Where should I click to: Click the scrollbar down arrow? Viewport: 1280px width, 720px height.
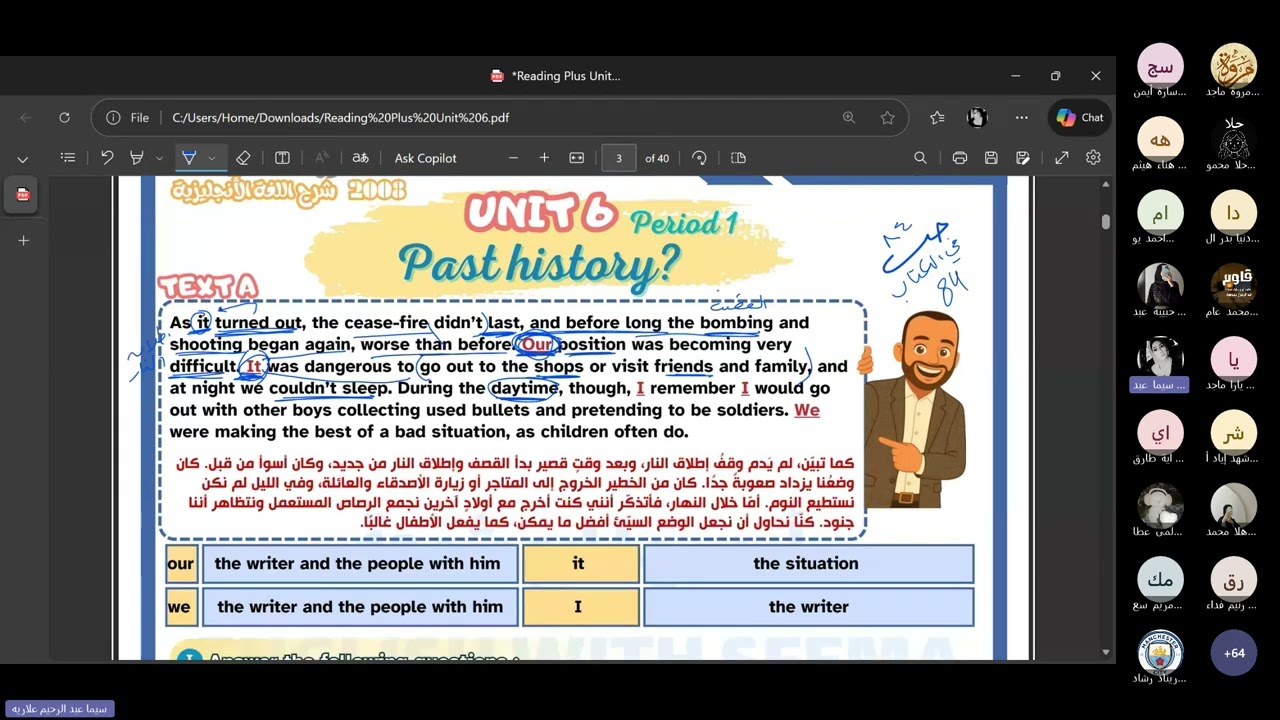(x=1106, y=652)
